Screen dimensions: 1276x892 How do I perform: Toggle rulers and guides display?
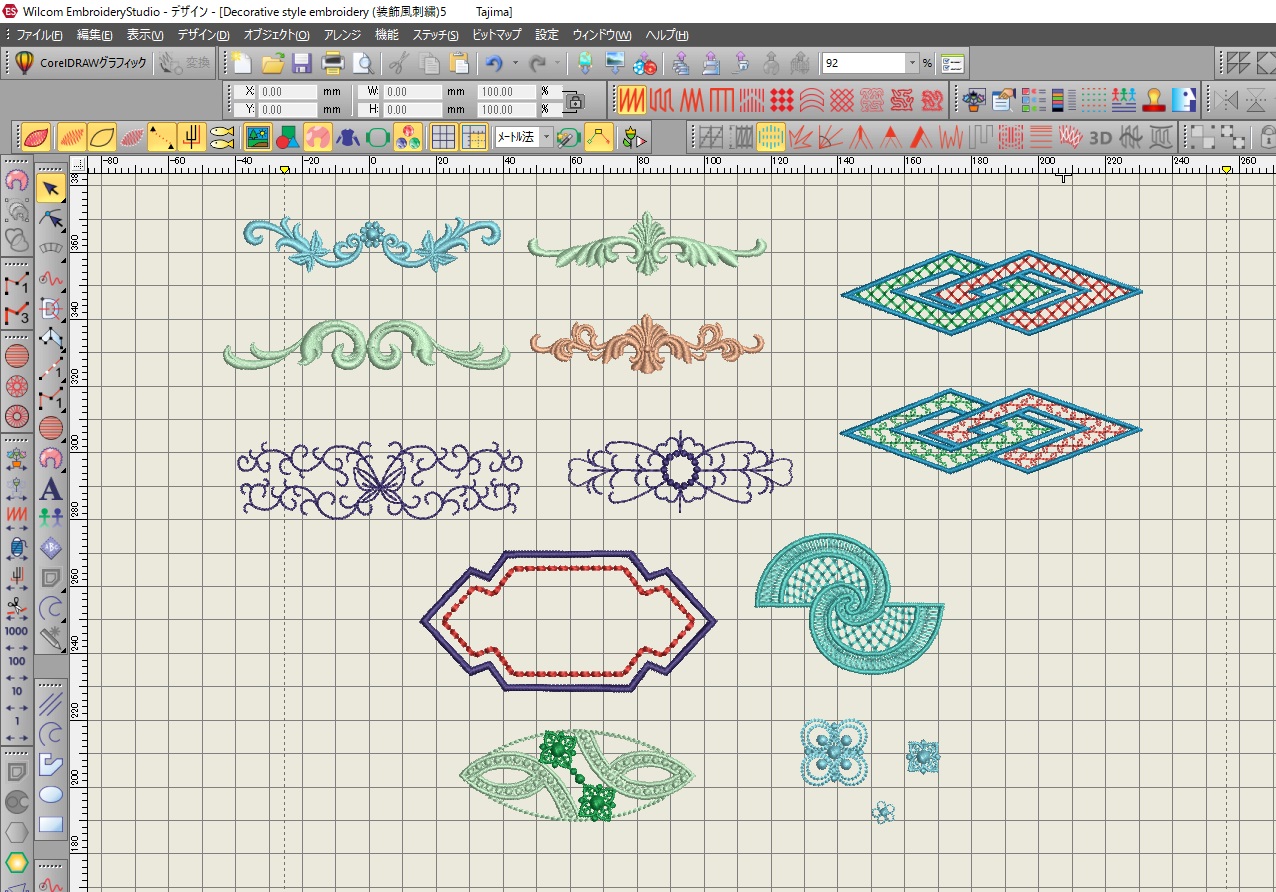click(x=474, y=137)
